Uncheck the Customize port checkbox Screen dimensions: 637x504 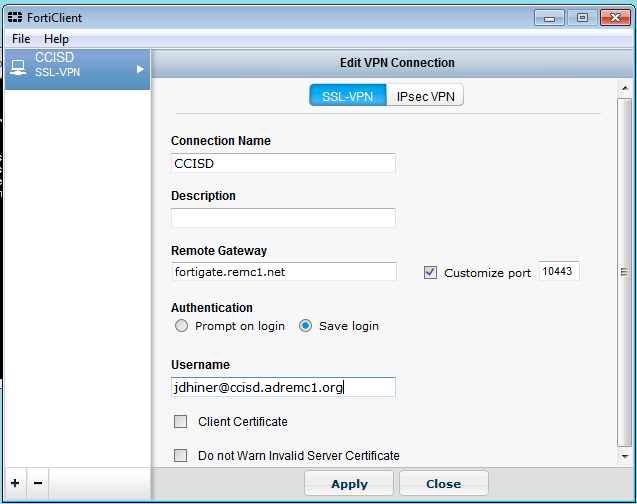pyautogui.click(x=430, y=273)
